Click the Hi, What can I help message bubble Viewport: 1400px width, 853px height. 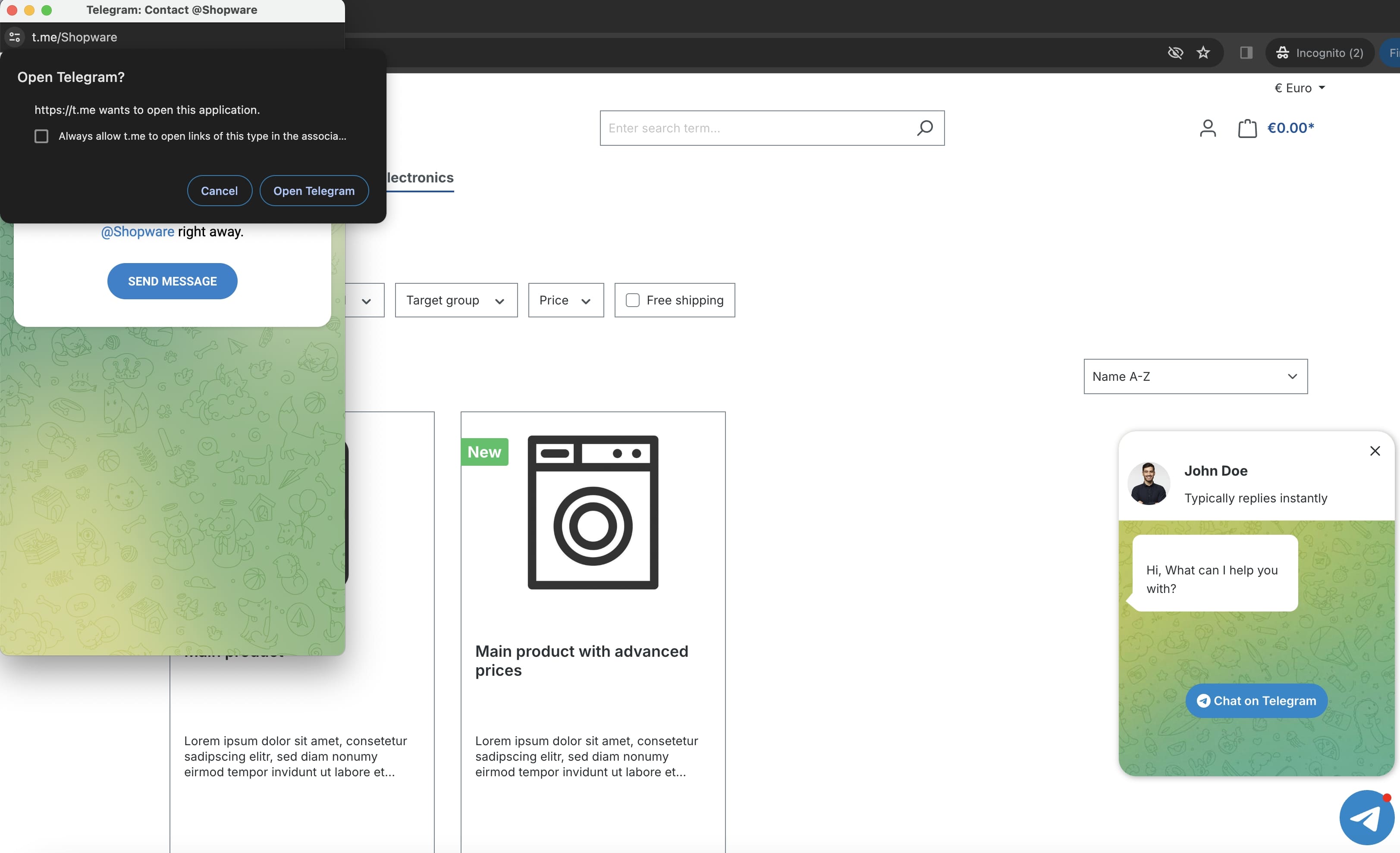pos(1215,573)
